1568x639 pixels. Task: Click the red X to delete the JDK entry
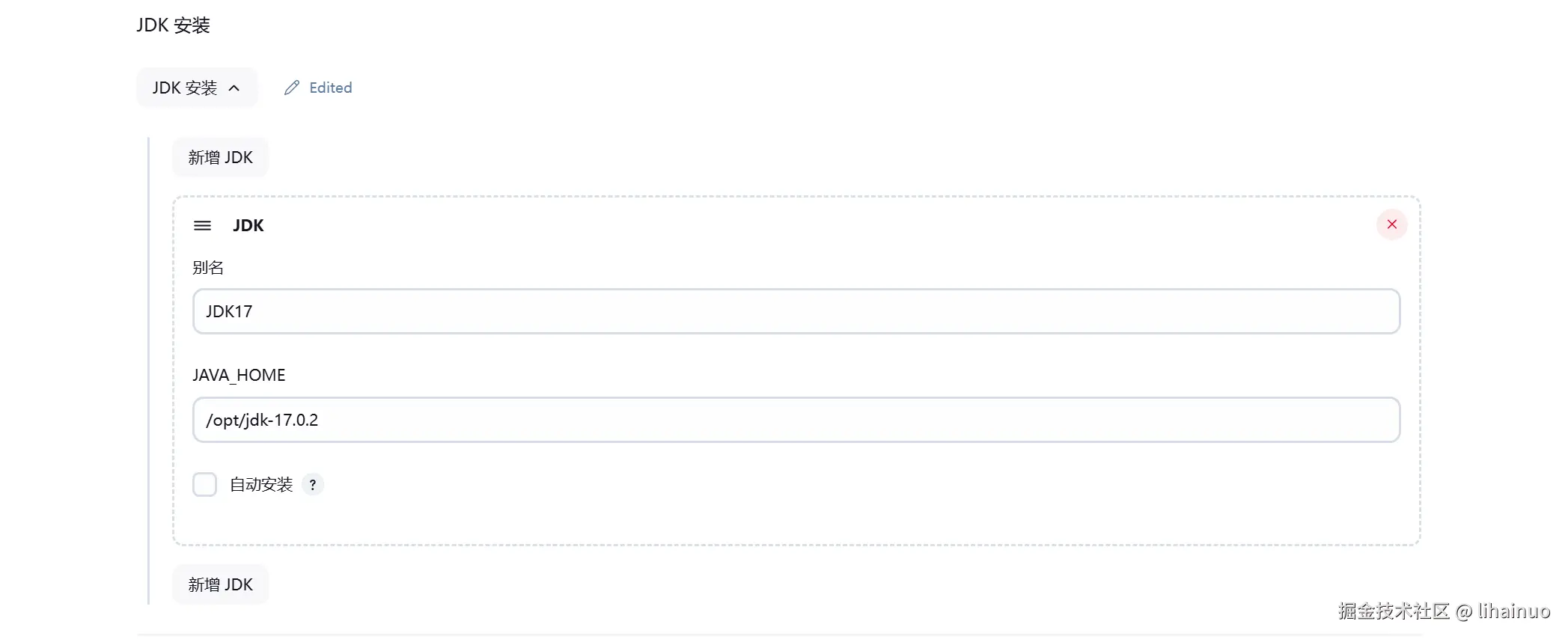1391,224
